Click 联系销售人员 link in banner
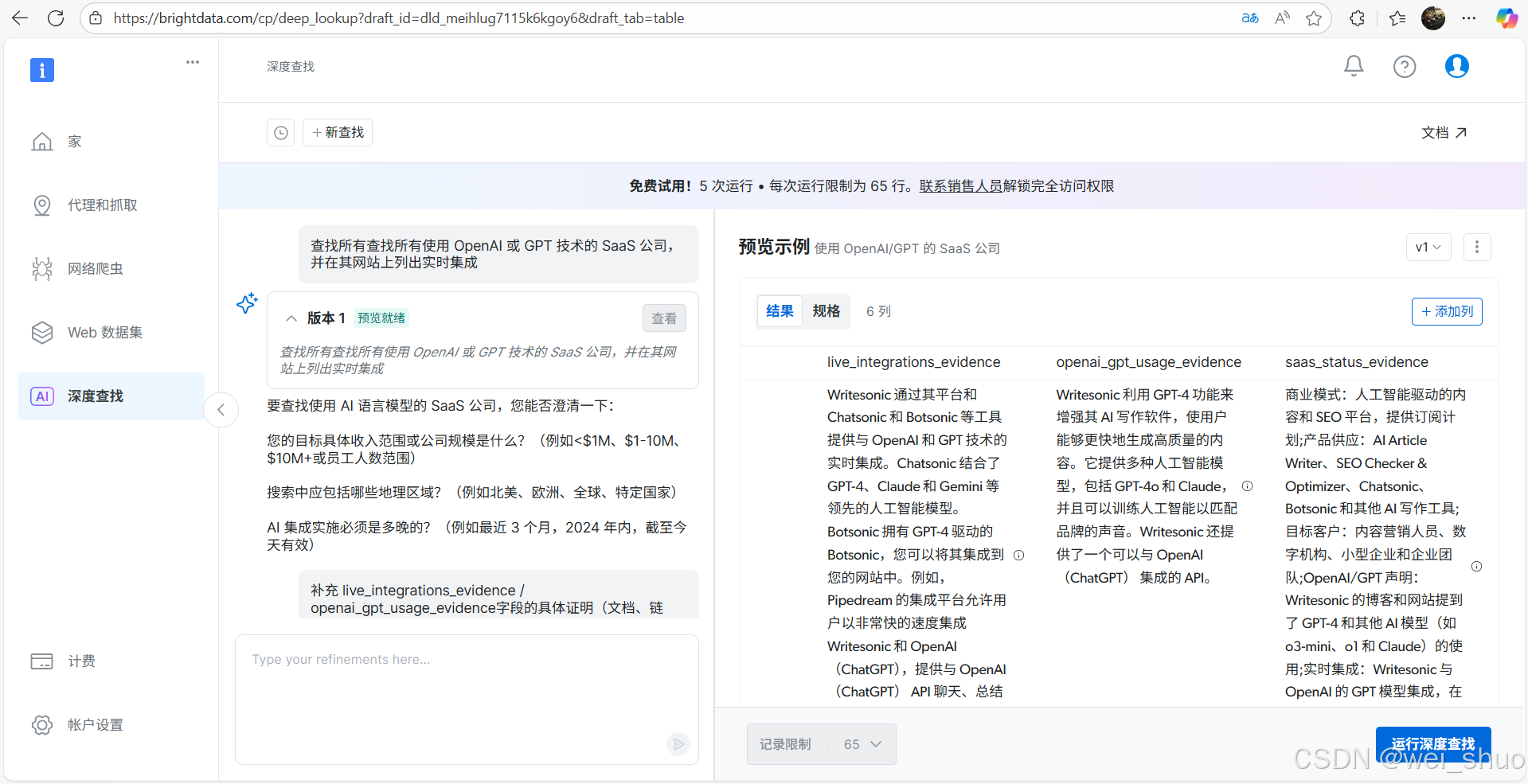This screenshot has width=1528, height=784. coord(961,186)
